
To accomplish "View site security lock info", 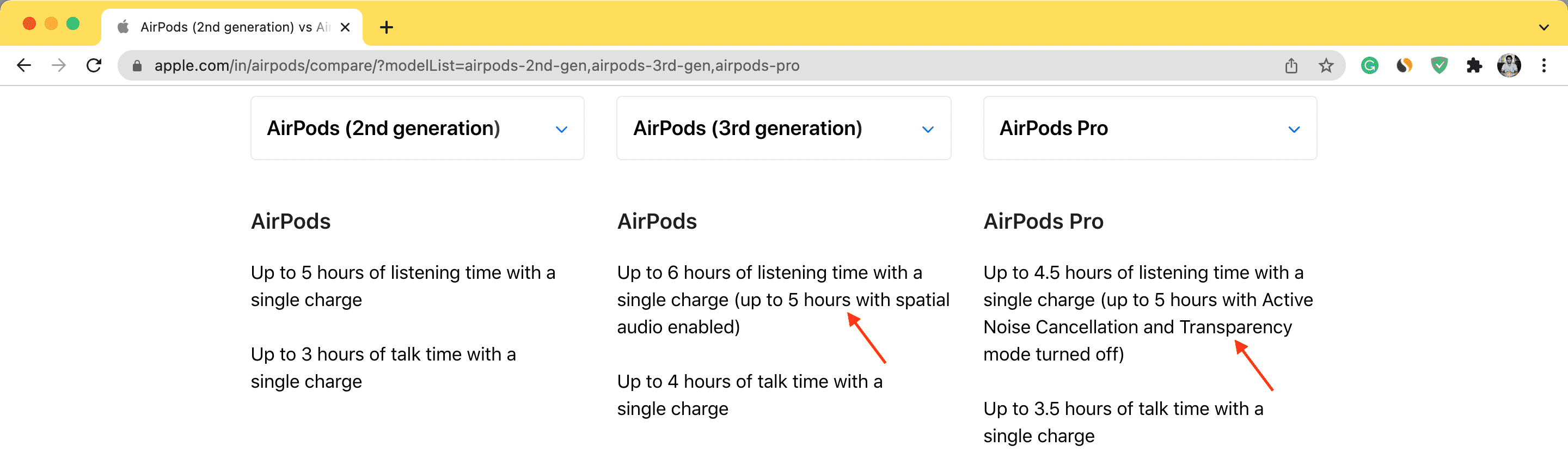I will click(137, 66).
